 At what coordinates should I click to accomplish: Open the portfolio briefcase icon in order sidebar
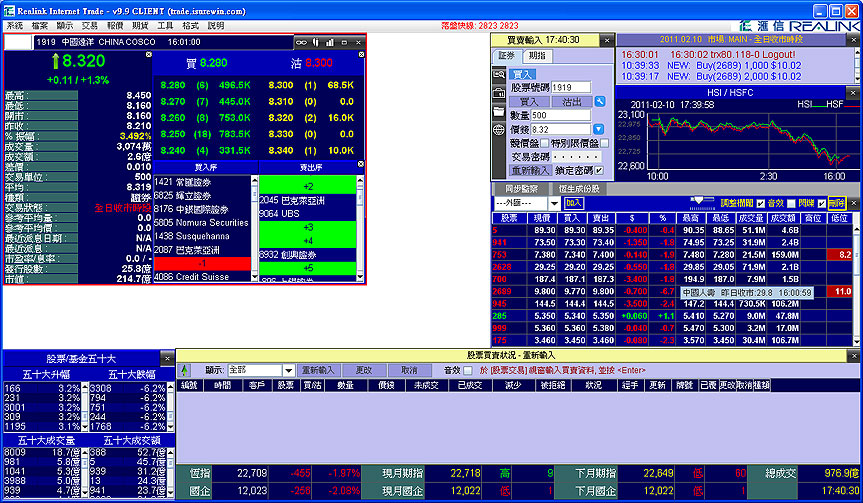point(499,93)
